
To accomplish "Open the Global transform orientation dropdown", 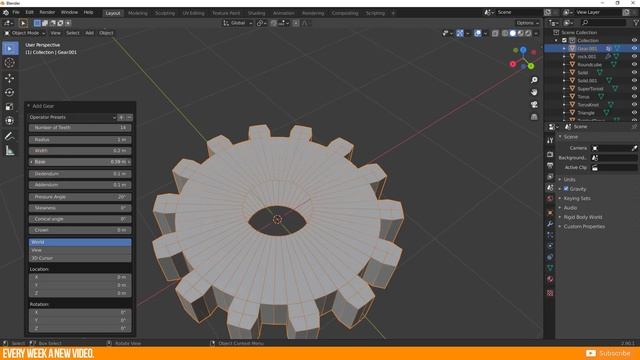I will (238, 23).
